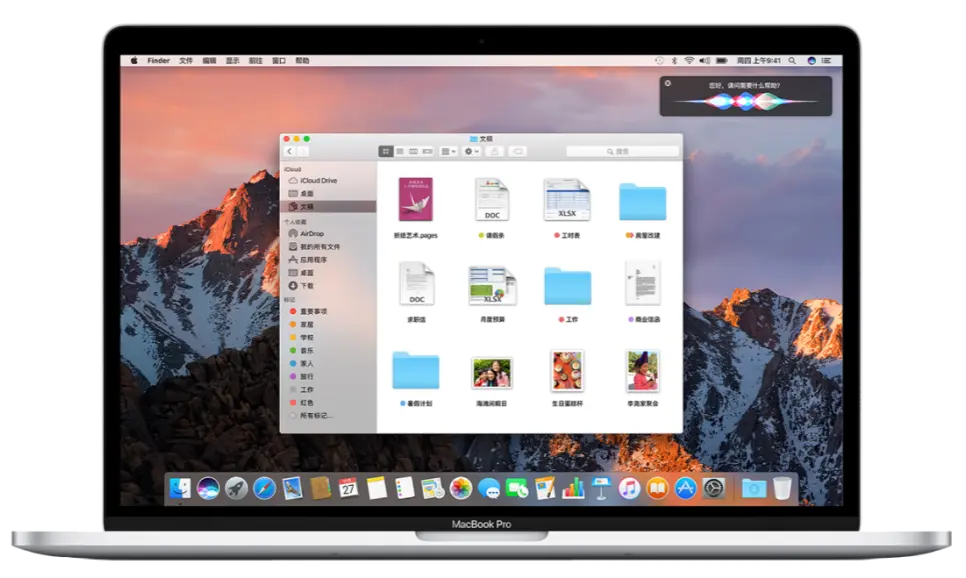The height and width of the screenshot is (578, 966).
Task: Open the arrange-by dropdown in toolbar
Action: [x=448, y=151]
